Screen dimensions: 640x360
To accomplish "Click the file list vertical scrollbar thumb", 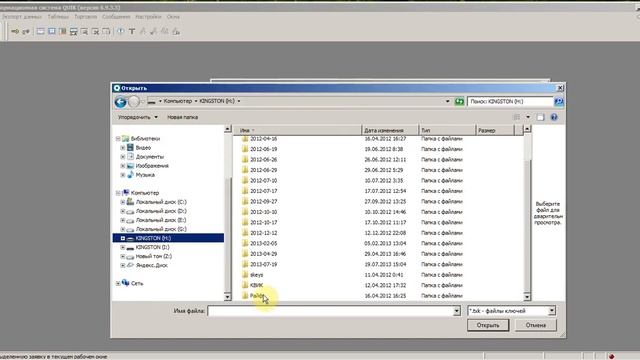I will tap(527, 225).
